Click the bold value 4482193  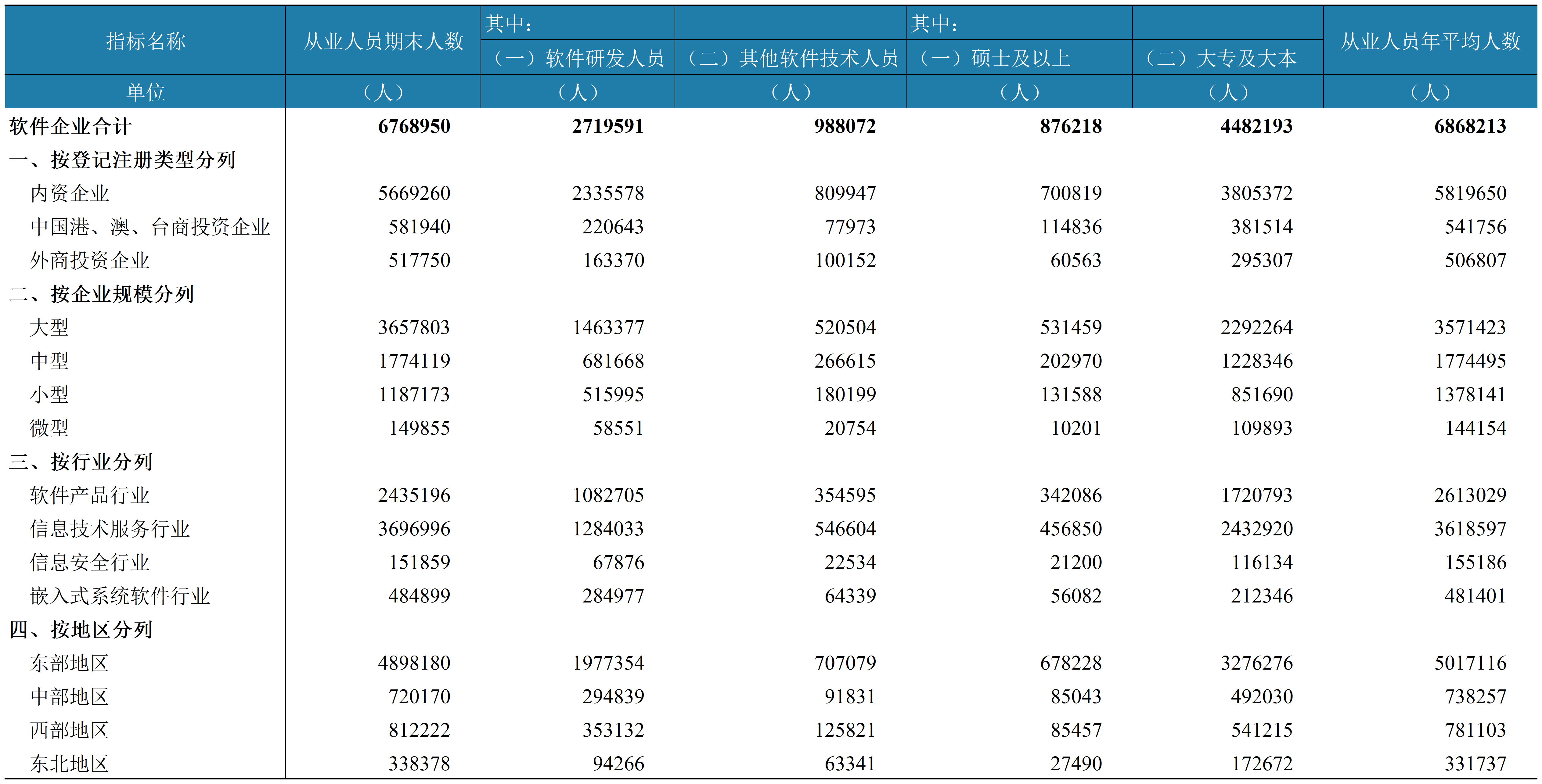[1256, 126]
